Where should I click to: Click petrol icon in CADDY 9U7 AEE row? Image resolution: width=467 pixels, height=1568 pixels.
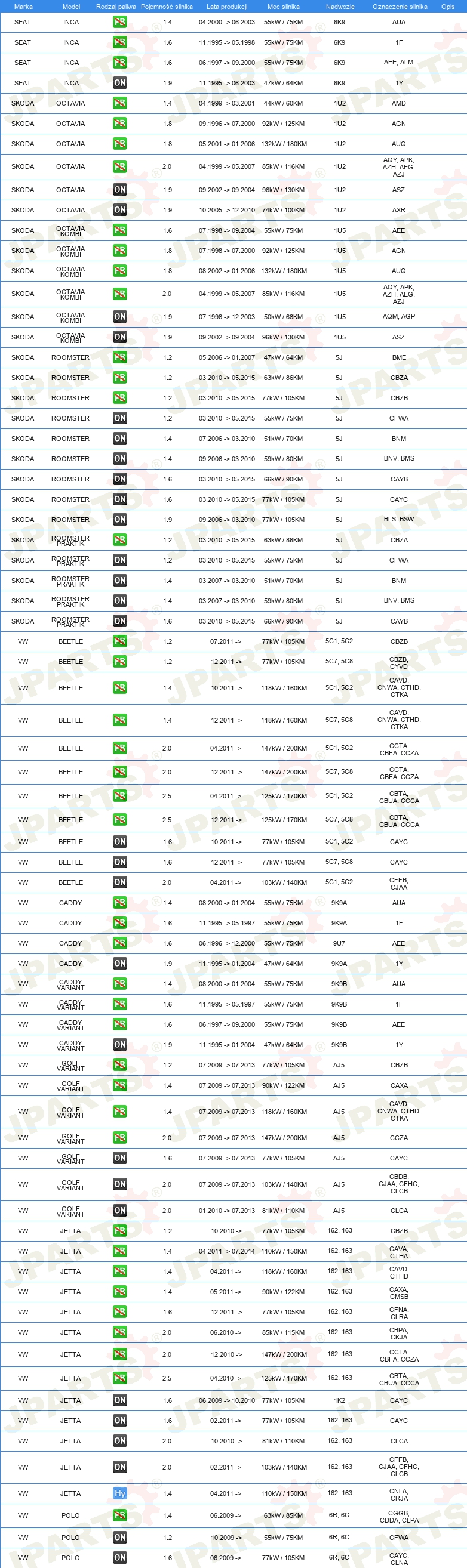click(x=120, y=943)
